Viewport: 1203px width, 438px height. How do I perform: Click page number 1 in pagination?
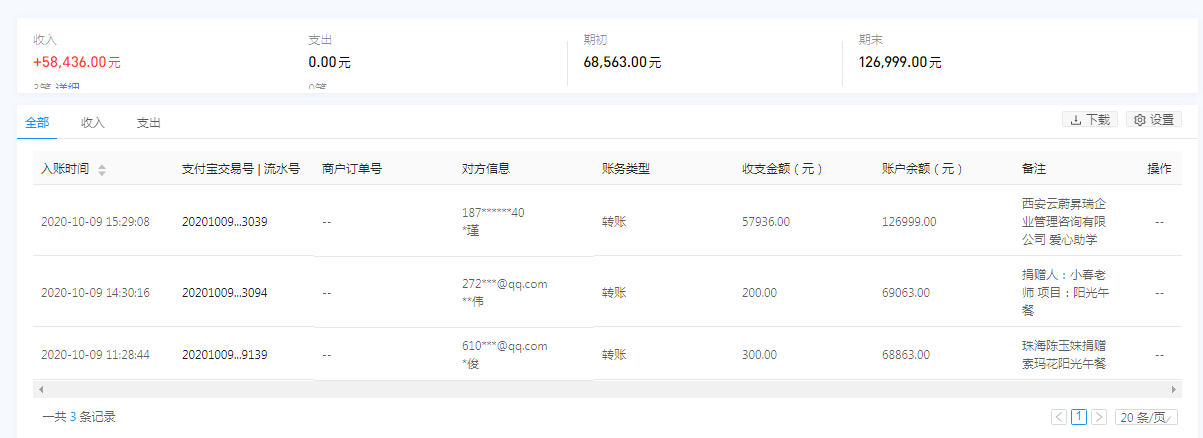click(1079, 417)
